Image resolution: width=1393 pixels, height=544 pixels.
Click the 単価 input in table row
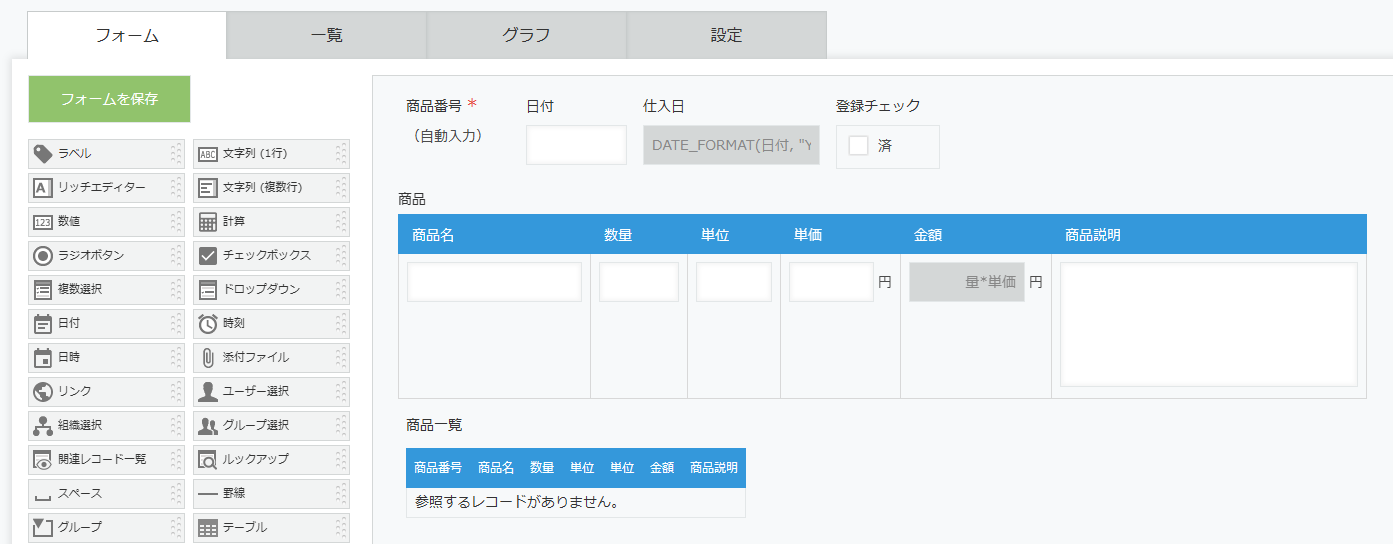(x=831, y=282)
